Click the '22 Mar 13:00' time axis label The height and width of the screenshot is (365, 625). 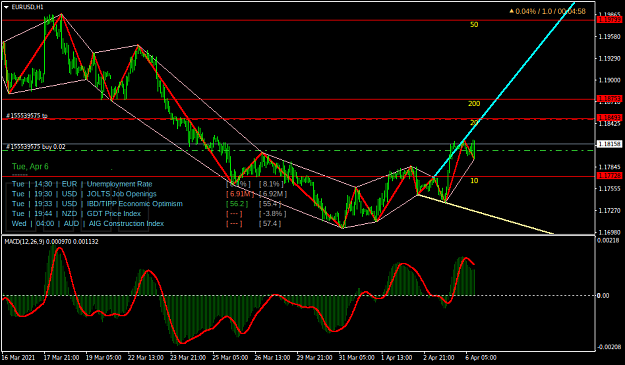pos(145,357)
